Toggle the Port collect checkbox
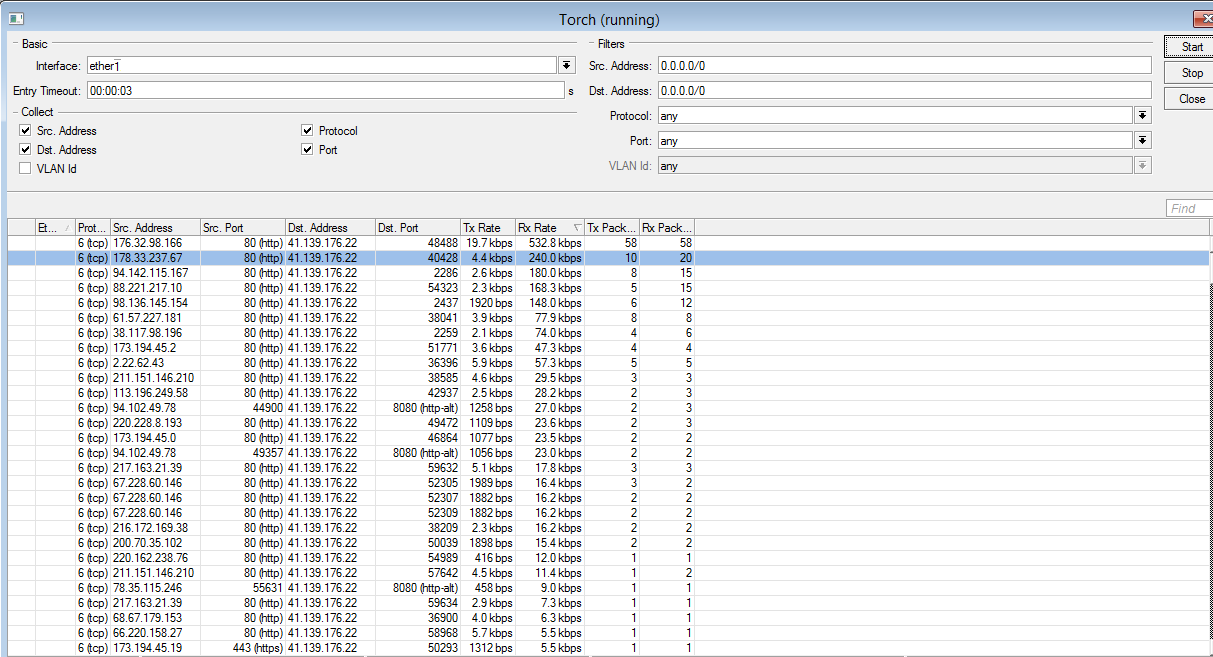Screen dimensions: 1213x657 coord(308,150)
